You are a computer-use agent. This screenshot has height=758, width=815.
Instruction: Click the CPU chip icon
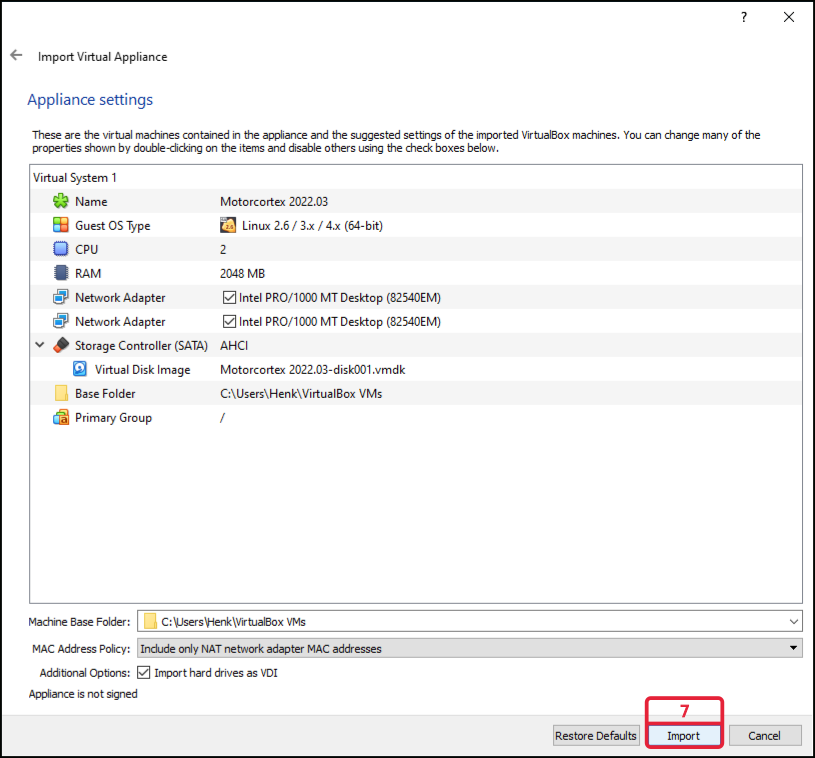tap(61, 249)
